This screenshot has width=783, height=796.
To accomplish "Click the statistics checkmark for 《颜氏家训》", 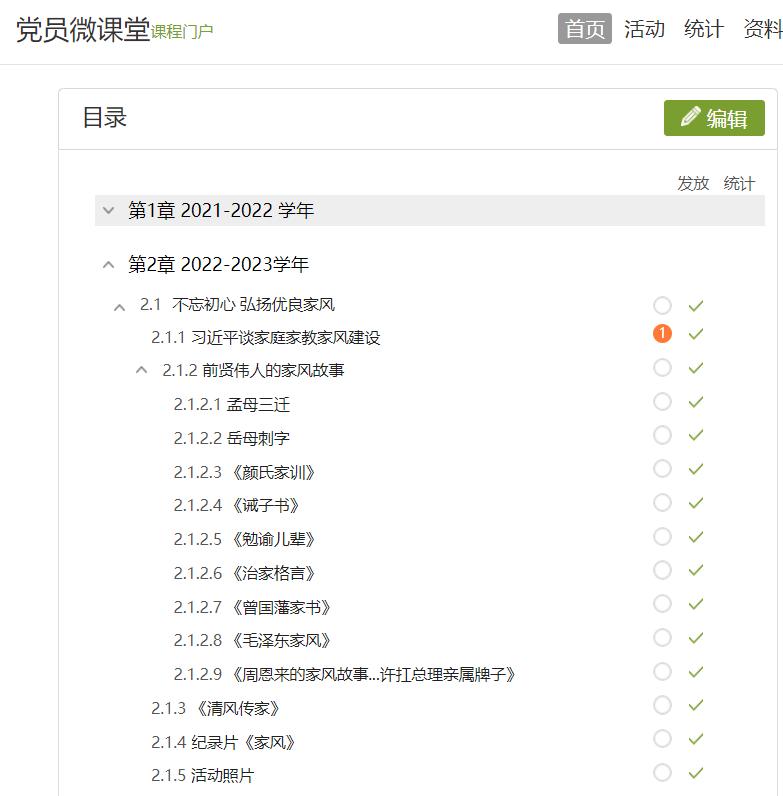I will tap(696, 469).
